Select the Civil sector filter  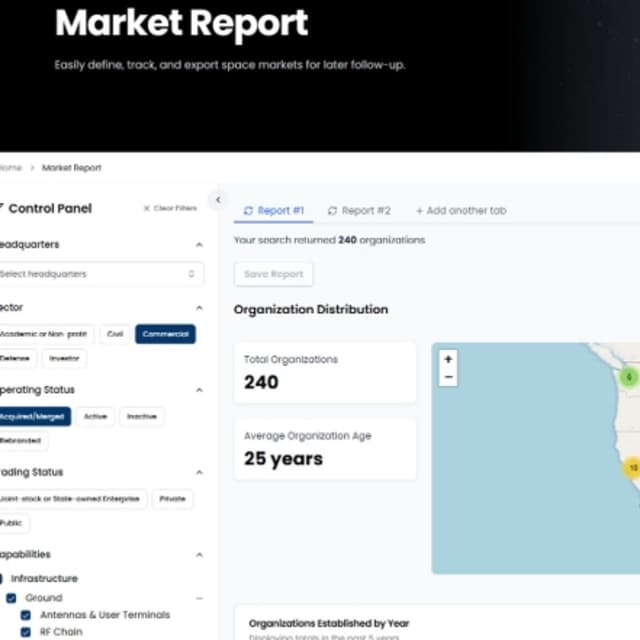(115, 334)
